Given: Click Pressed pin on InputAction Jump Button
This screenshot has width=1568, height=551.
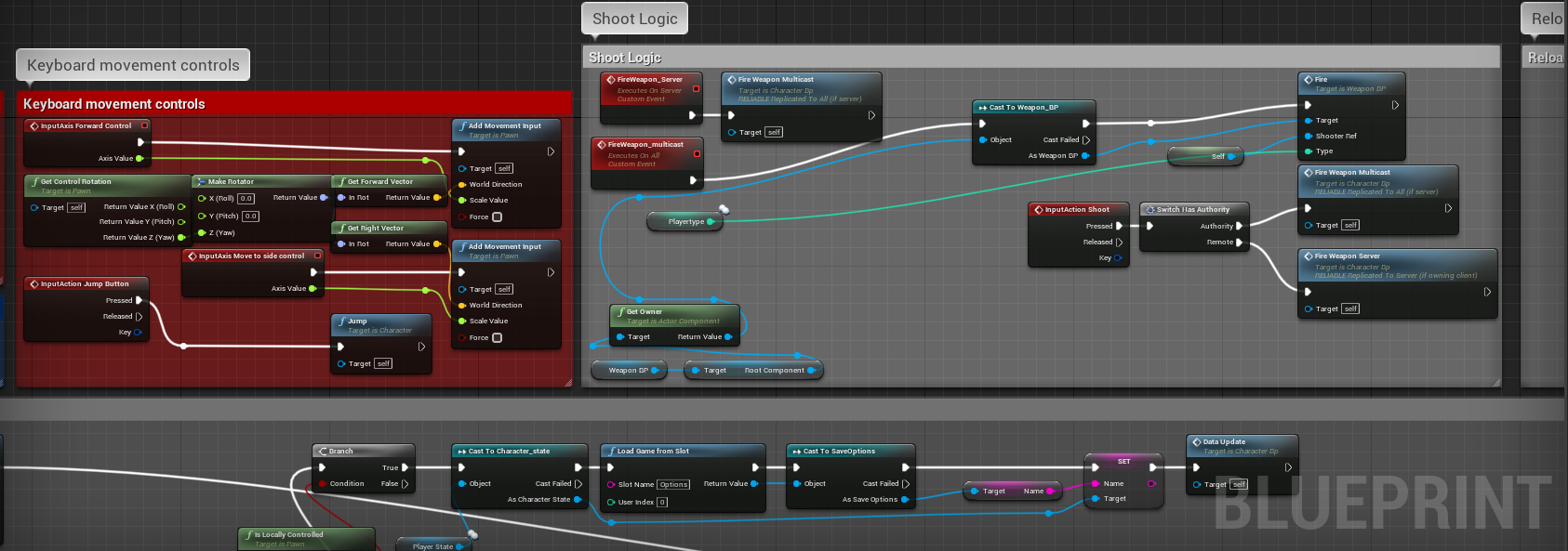Looking at the screenshot, I should pos(139,300).
